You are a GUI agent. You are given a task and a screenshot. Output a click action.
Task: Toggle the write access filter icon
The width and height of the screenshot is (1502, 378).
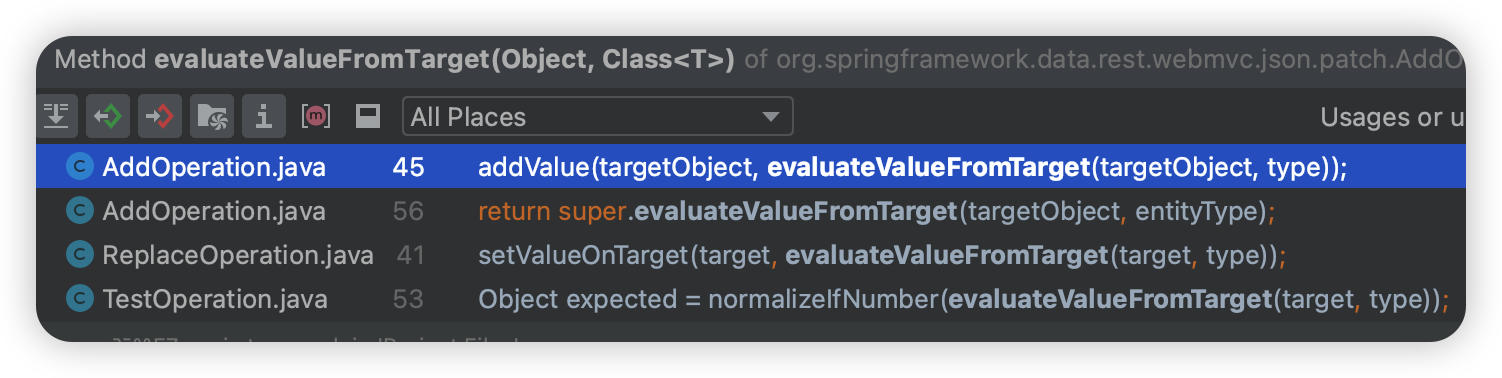click(160, 117)
